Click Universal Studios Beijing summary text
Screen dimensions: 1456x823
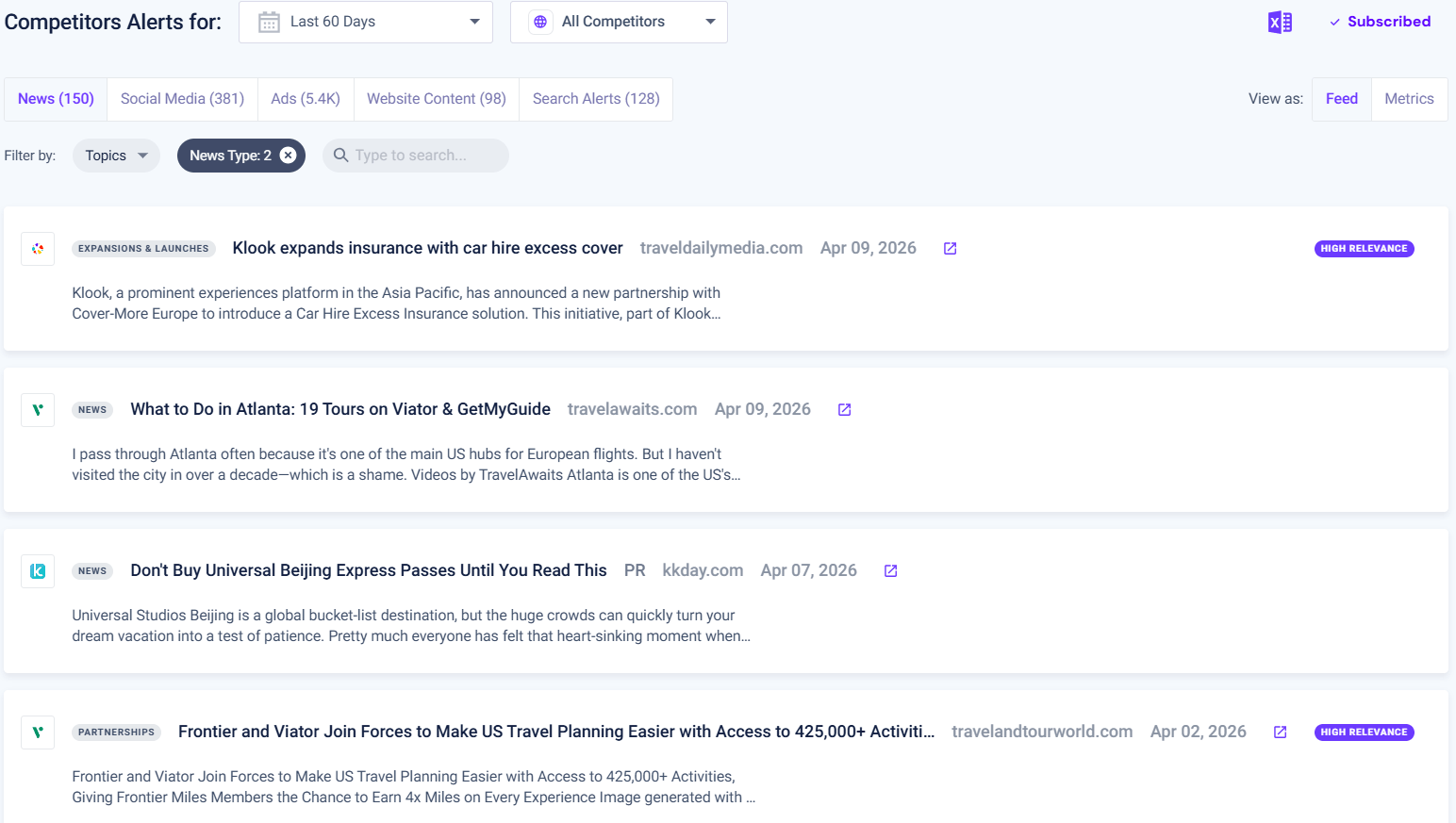(x=411, y=626)
